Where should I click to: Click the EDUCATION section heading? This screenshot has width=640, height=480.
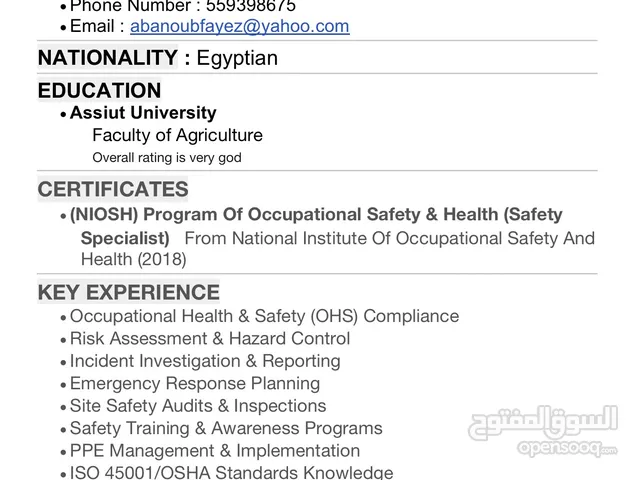click(99, 90)
